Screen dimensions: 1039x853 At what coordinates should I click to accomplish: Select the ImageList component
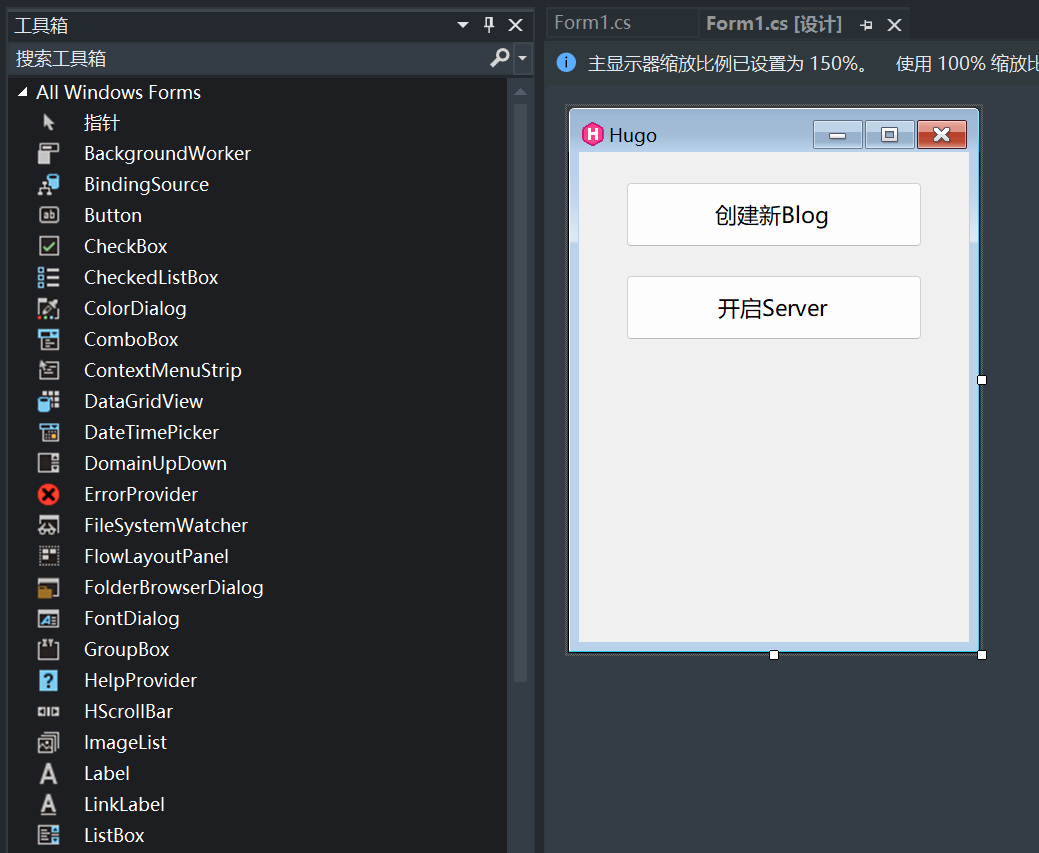point(126,742)
